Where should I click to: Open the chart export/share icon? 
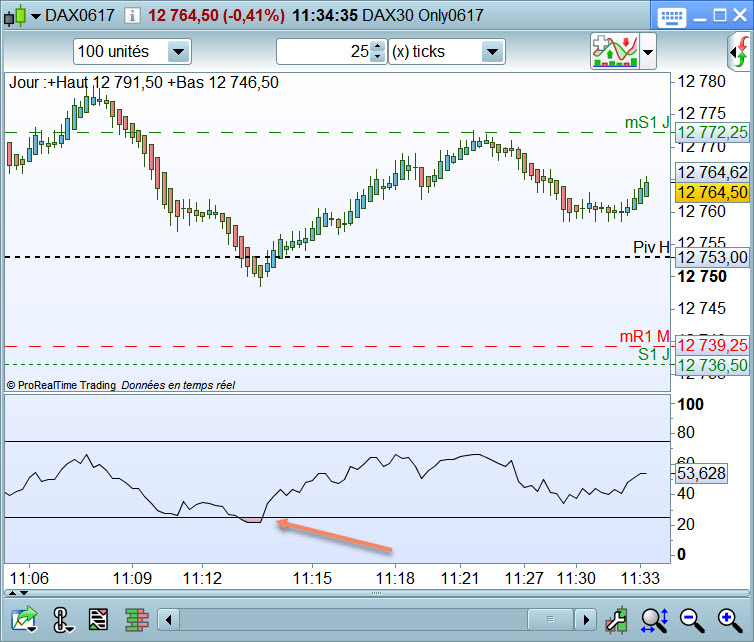click(25, 619)
